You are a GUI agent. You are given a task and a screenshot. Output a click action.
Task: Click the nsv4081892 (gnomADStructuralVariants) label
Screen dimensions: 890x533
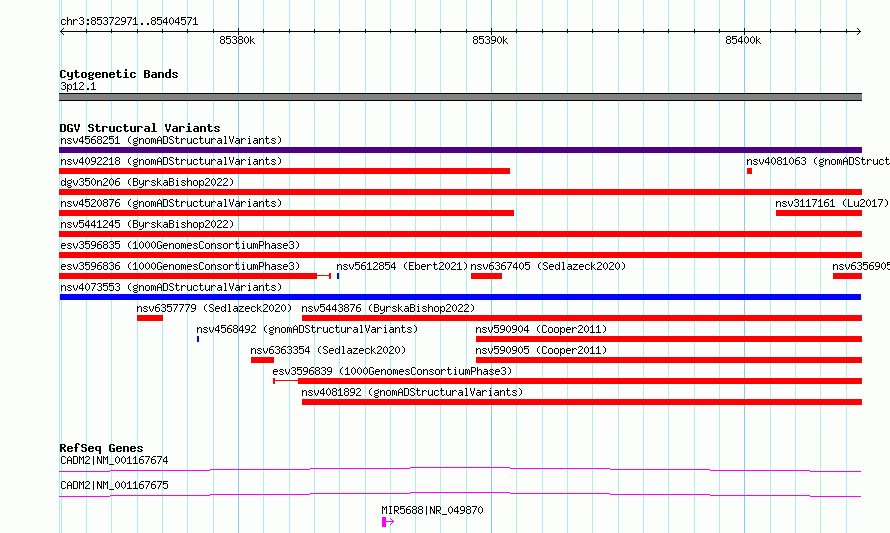(412, 392)
